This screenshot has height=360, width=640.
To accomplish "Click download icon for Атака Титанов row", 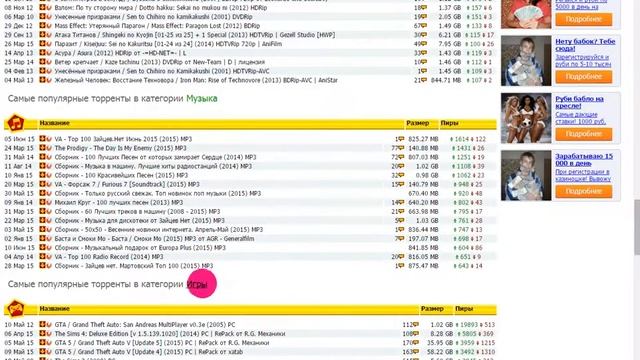I will [x=42, y=35].
